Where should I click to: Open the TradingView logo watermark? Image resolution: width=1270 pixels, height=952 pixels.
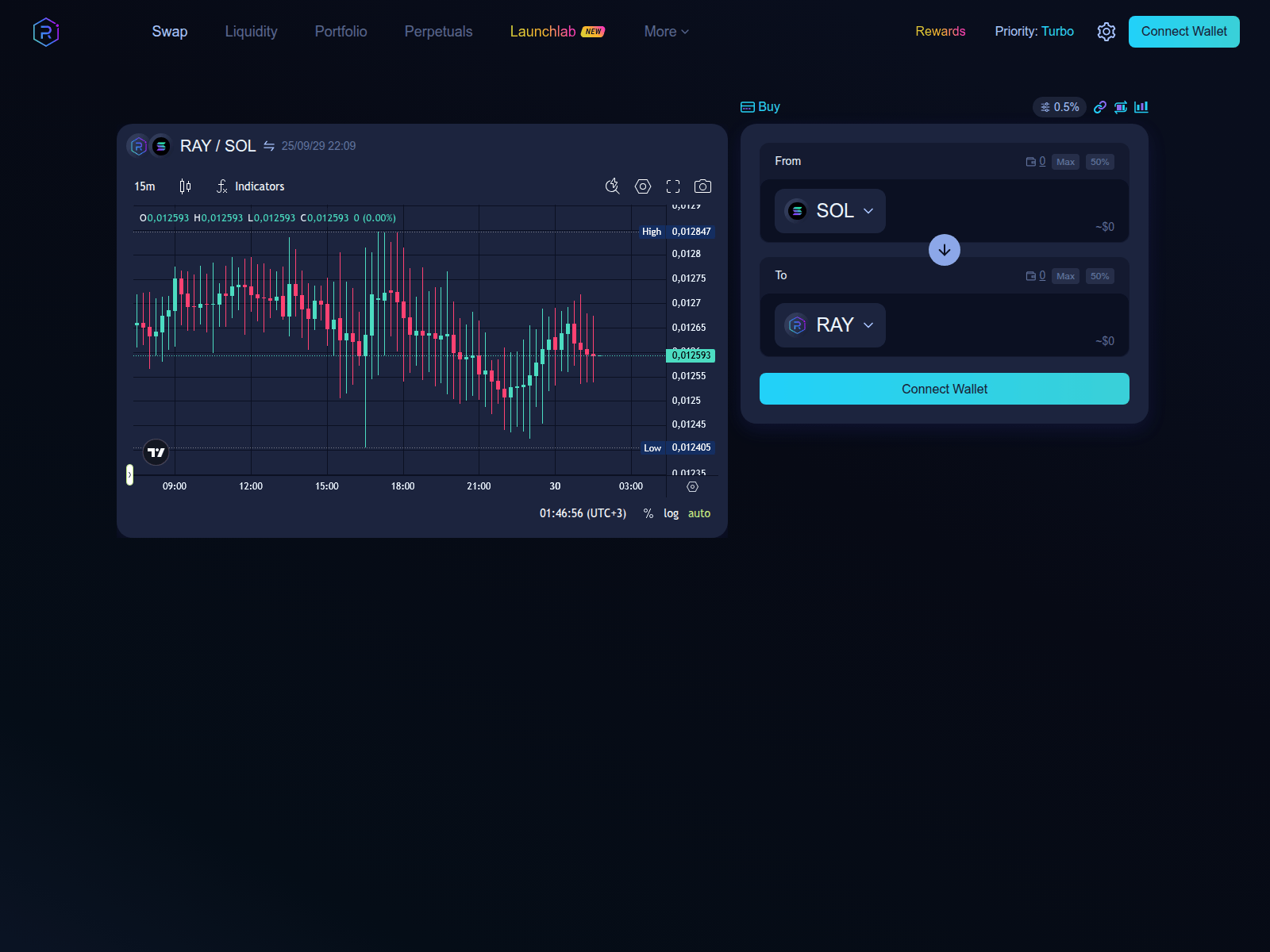[x=156, y=452]
